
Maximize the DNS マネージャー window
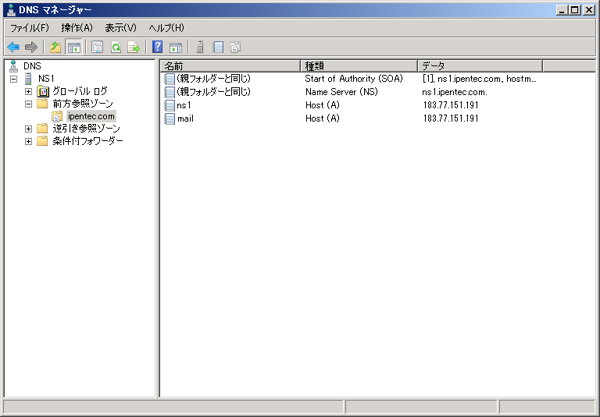(575, 10)
